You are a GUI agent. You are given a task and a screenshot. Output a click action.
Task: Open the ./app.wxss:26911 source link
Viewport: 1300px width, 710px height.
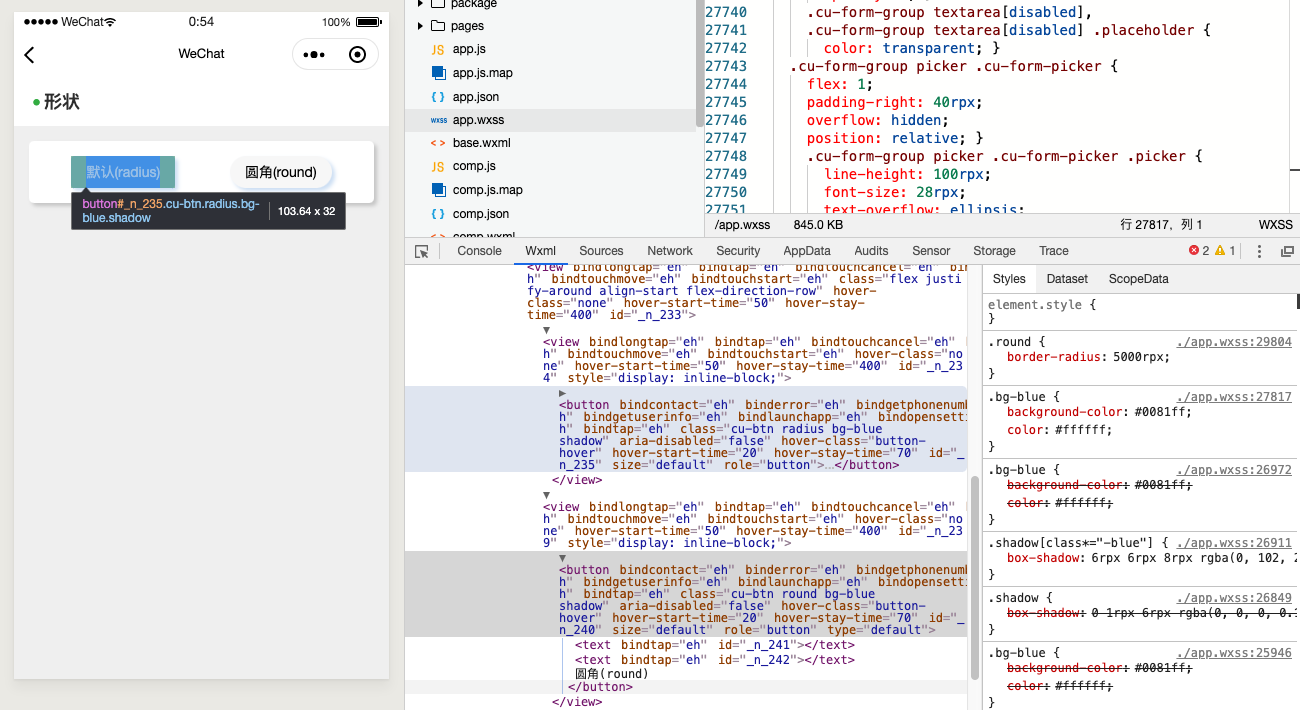coord(1234,543)
